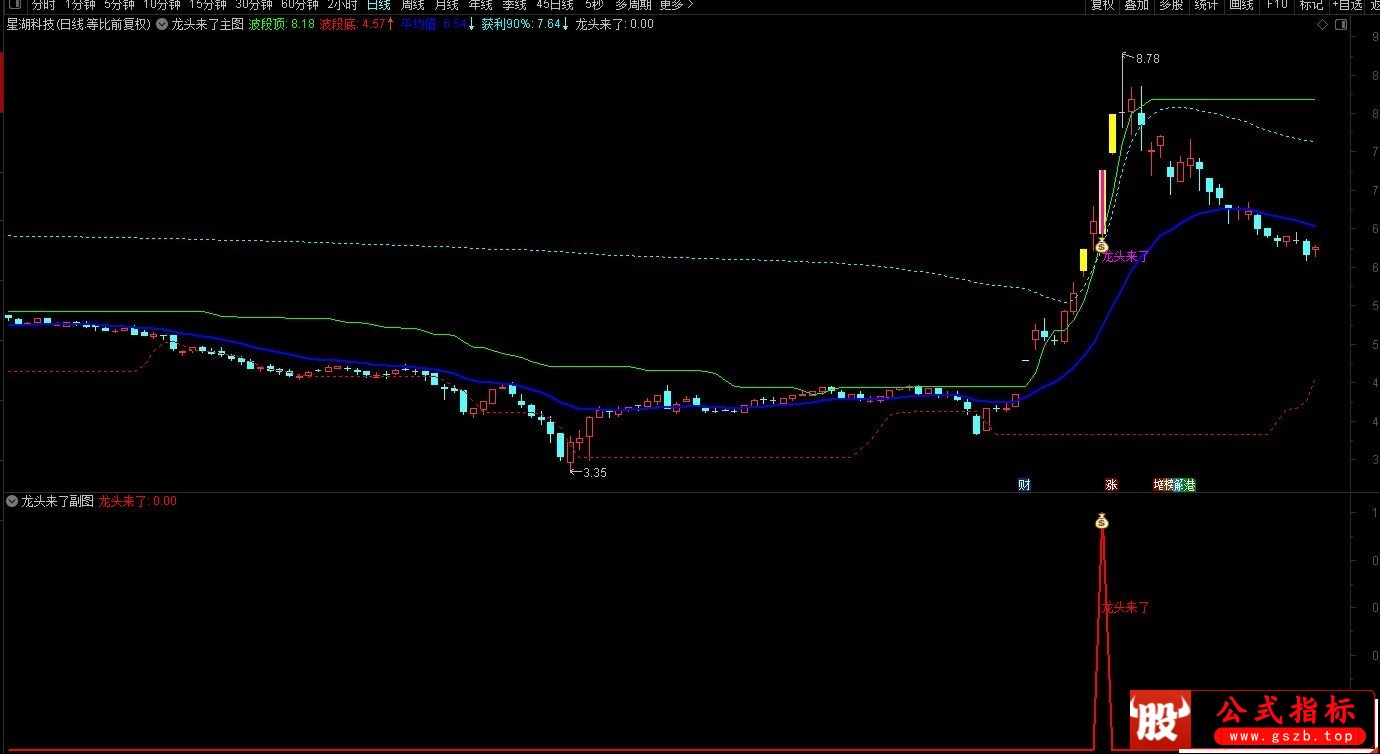Click the yellow candlestick near peak
This screenshot has height=754, width=1380.
[1112, 133]
